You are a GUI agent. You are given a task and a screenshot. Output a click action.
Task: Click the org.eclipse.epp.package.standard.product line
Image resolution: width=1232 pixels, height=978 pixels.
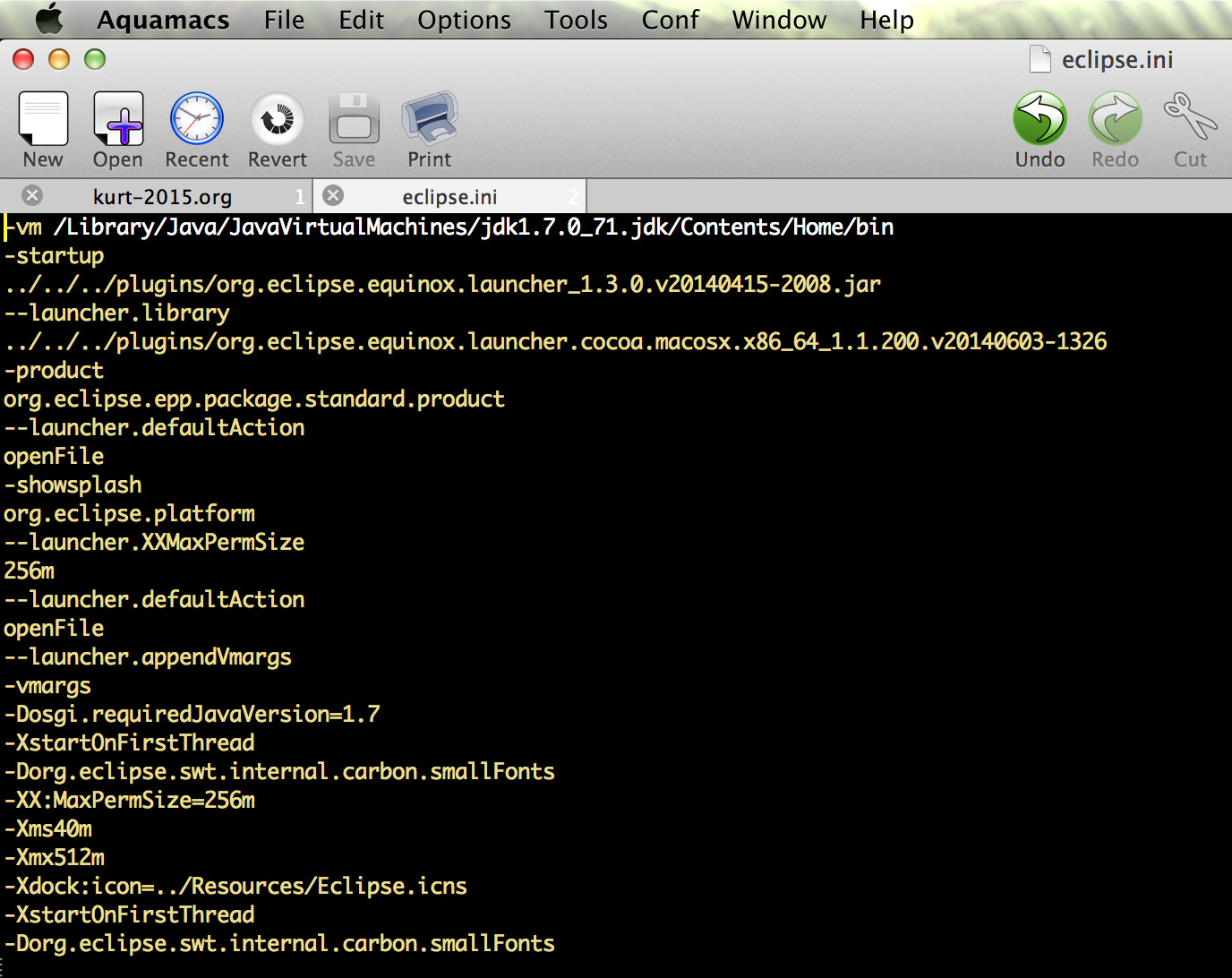pyautogui.click(x=254, y=399)
